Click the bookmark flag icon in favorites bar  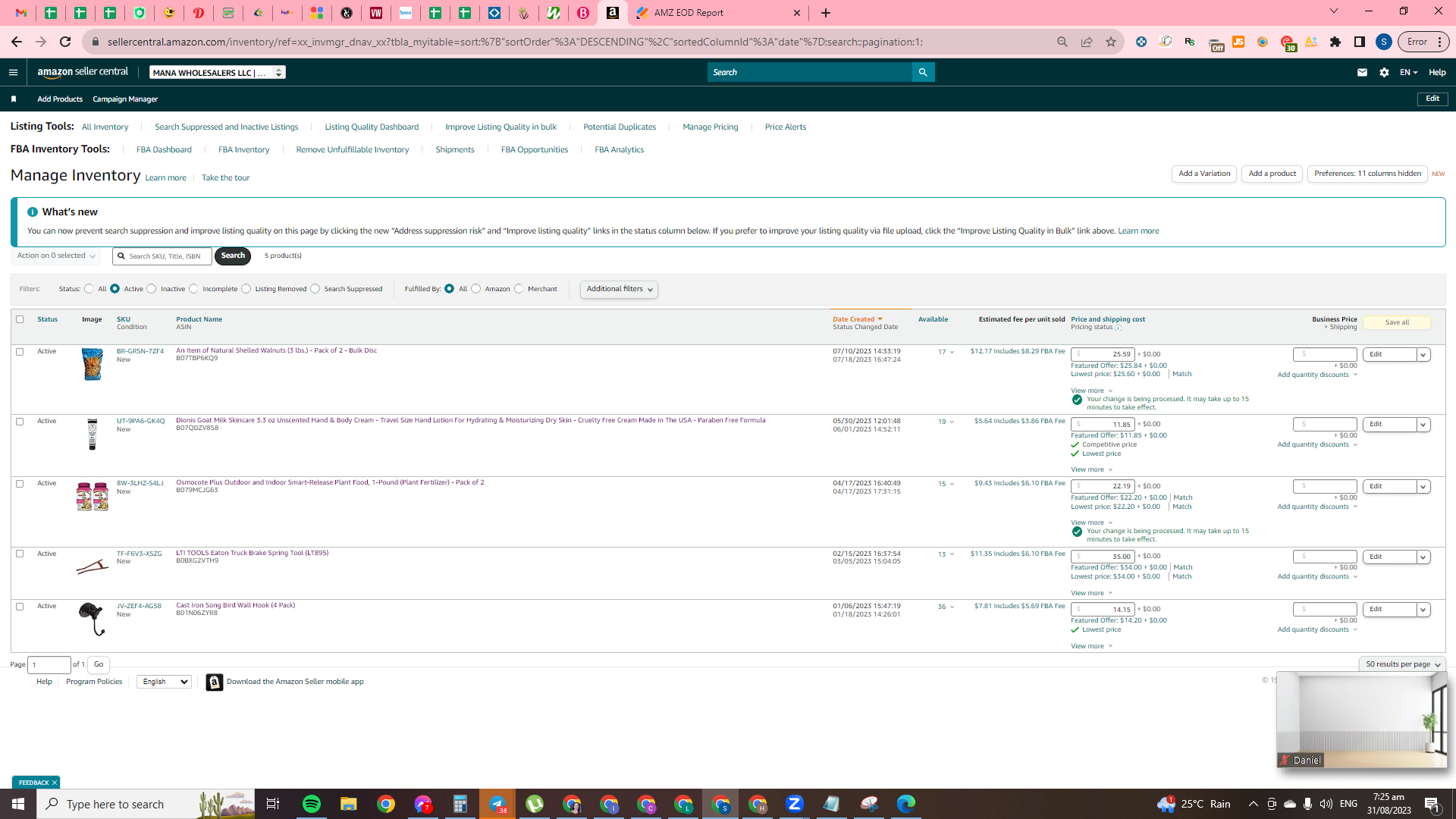[x=14, y=99]
